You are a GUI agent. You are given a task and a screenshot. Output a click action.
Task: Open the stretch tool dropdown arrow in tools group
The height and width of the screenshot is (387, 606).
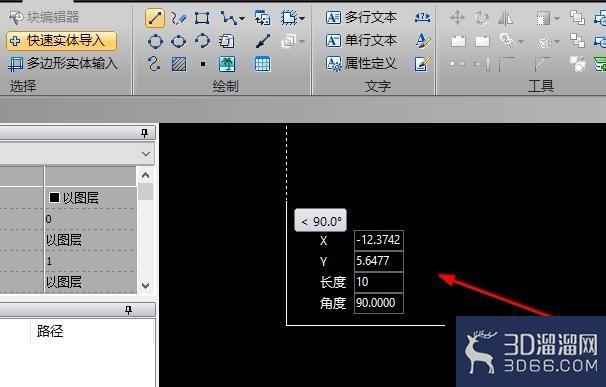[x=557, y=18]
